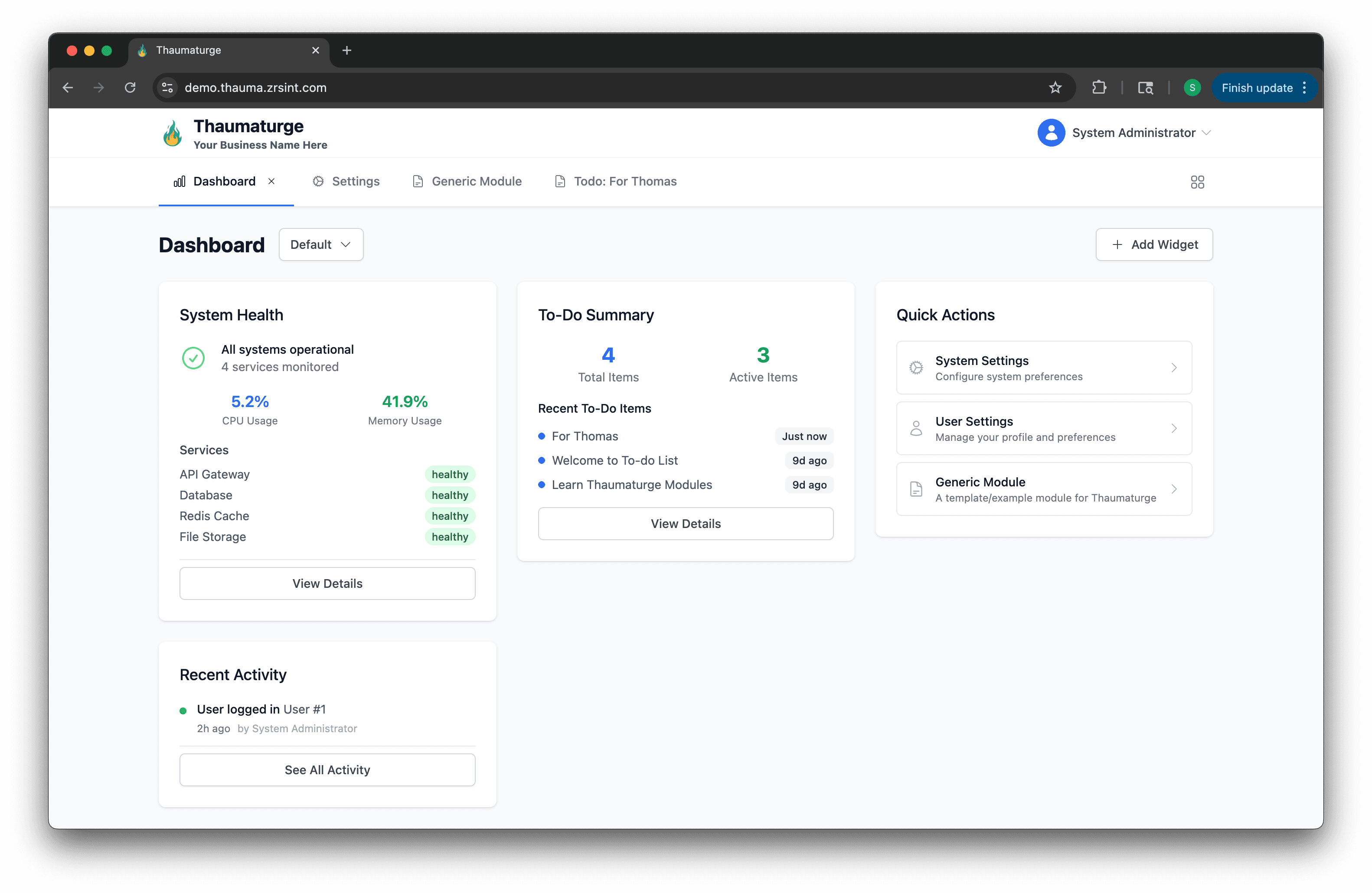Click the green S profile icon
Image resolution: width=1372 pixels, height=893 pixels.
1192,88
